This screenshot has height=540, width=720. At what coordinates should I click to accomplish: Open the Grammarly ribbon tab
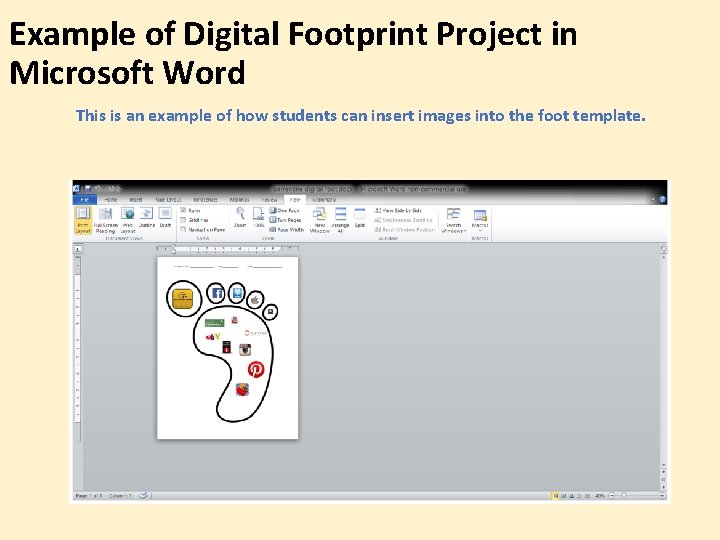pos(324,200)
